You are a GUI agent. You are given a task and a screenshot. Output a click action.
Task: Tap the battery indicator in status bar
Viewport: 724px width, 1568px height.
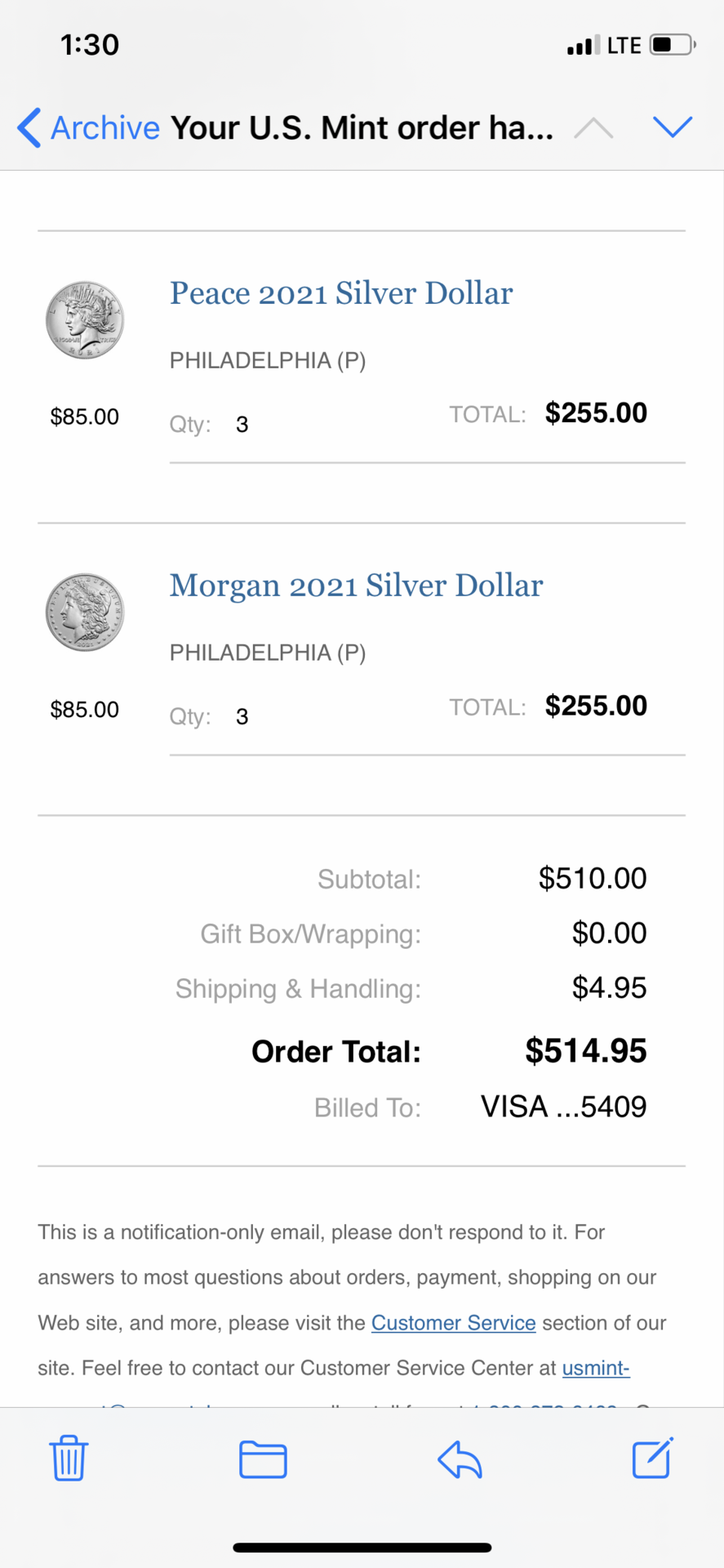[673, 44]
